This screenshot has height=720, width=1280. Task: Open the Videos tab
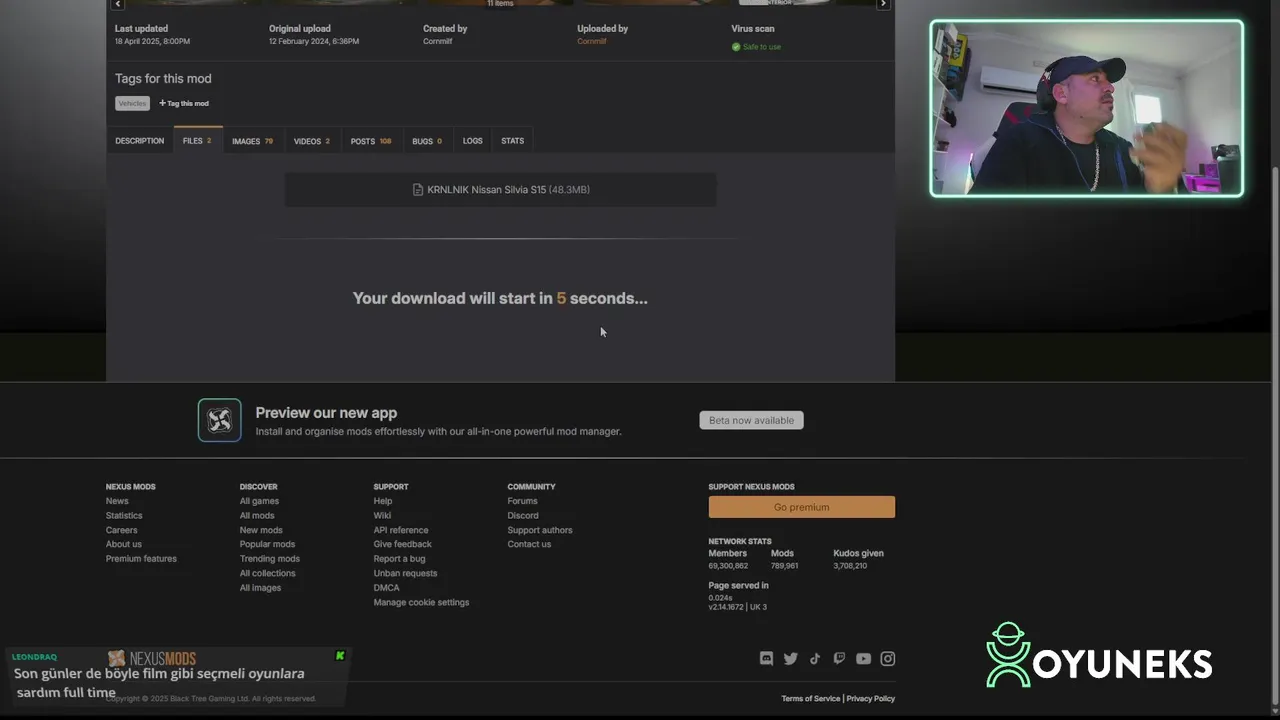311,141
